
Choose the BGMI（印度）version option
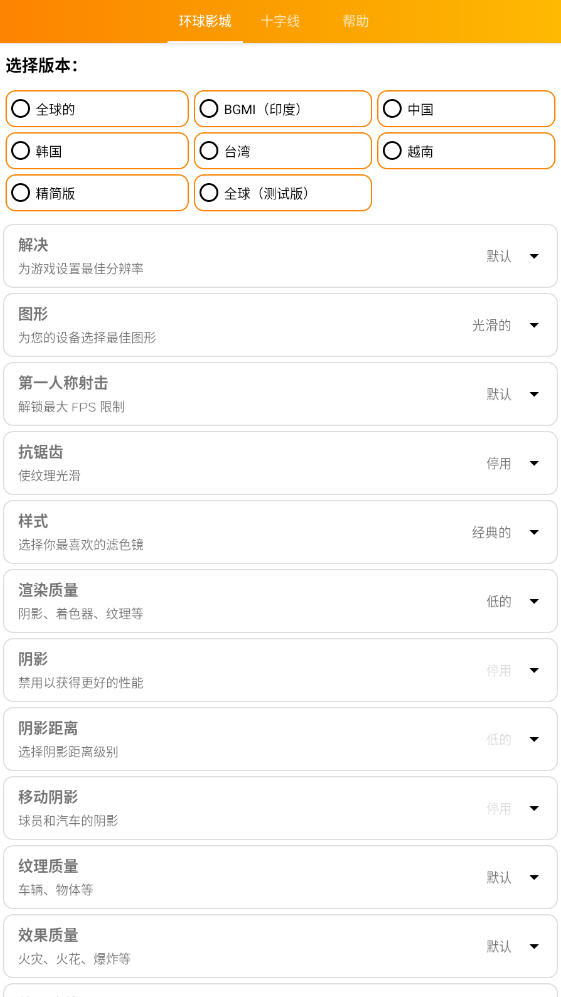[x=282, y=109]
